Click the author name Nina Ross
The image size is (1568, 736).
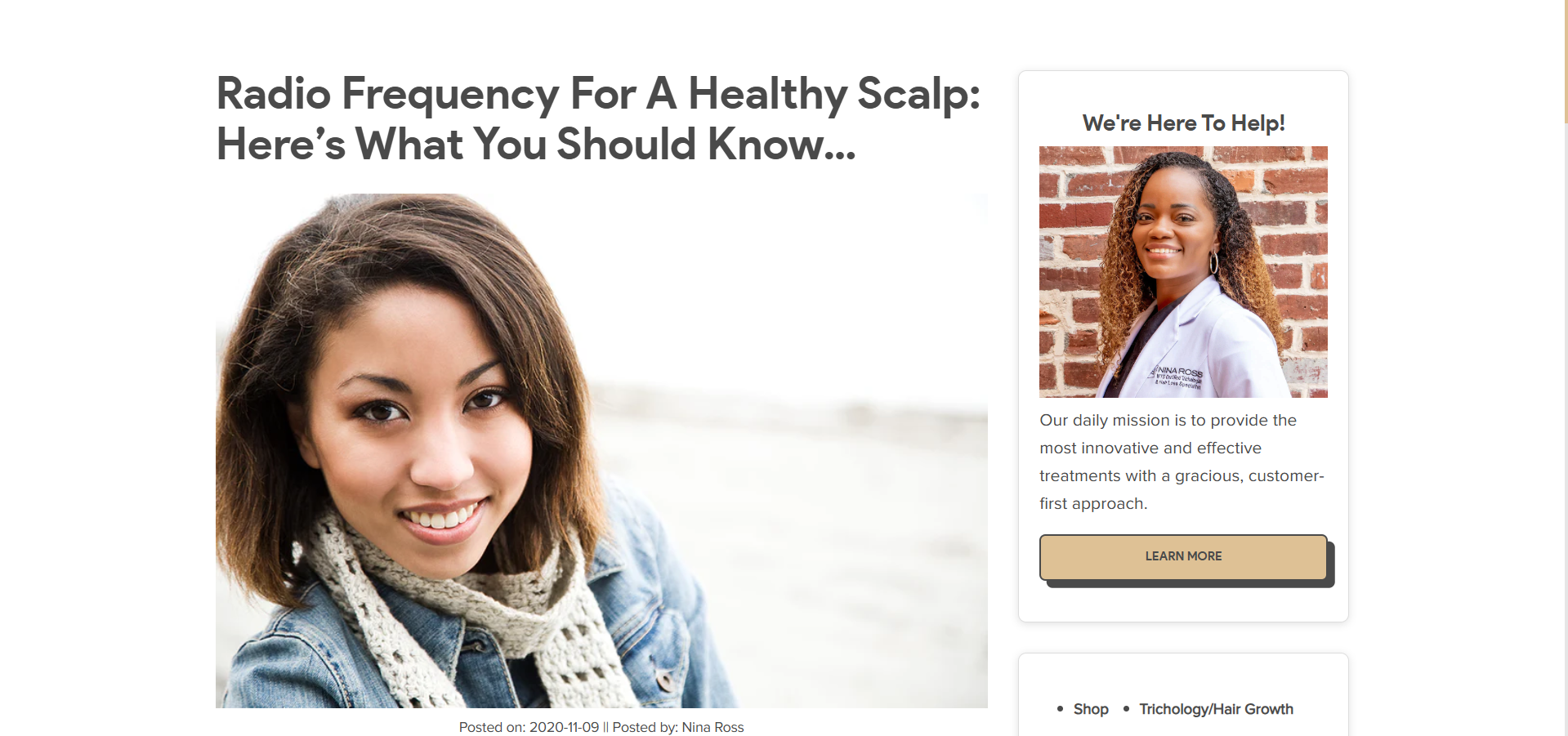coord(713,727)
